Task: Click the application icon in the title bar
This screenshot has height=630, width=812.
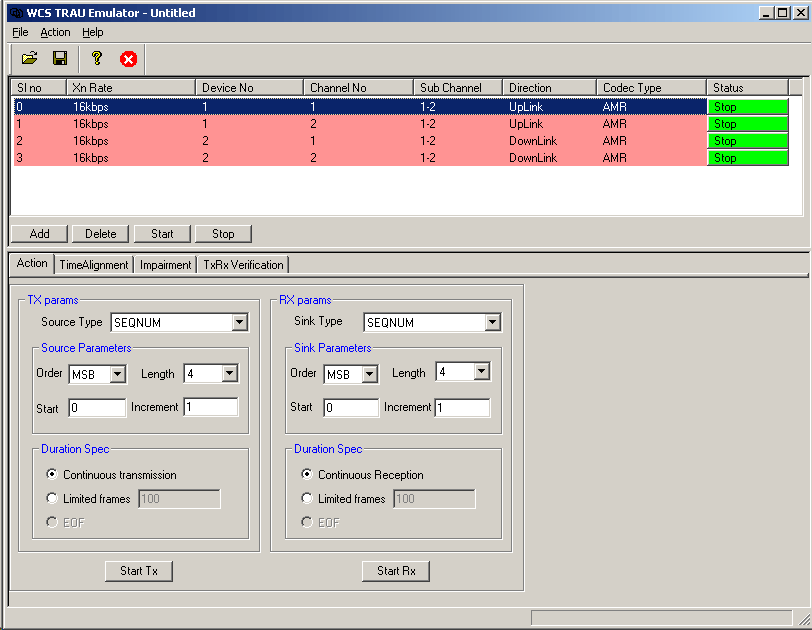Action: [x=16, y=12]
